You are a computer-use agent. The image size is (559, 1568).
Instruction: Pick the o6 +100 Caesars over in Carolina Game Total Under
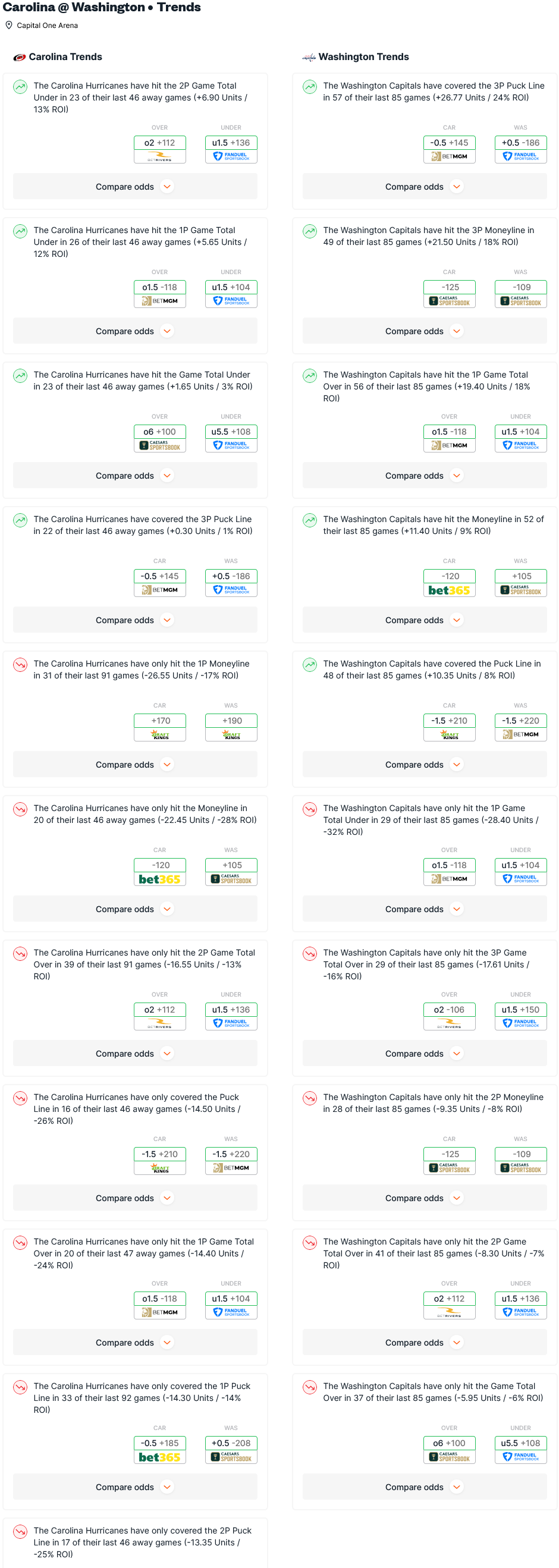pos(159,438)
